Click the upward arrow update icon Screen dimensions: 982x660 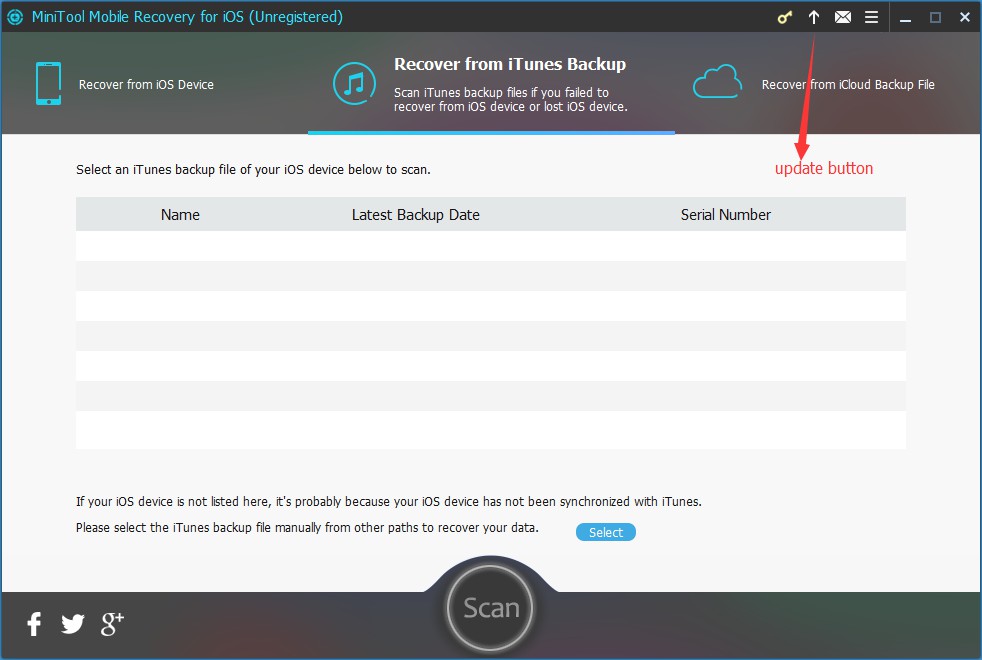click(x=814, y=18)
